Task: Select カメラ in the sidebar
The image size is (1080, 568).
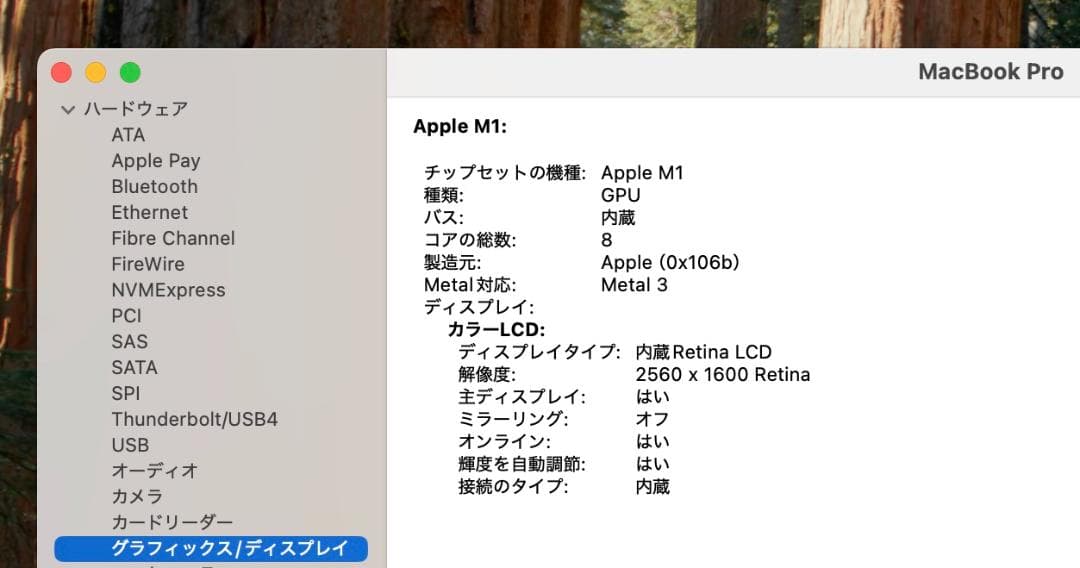Action: [x=137, y=496]
